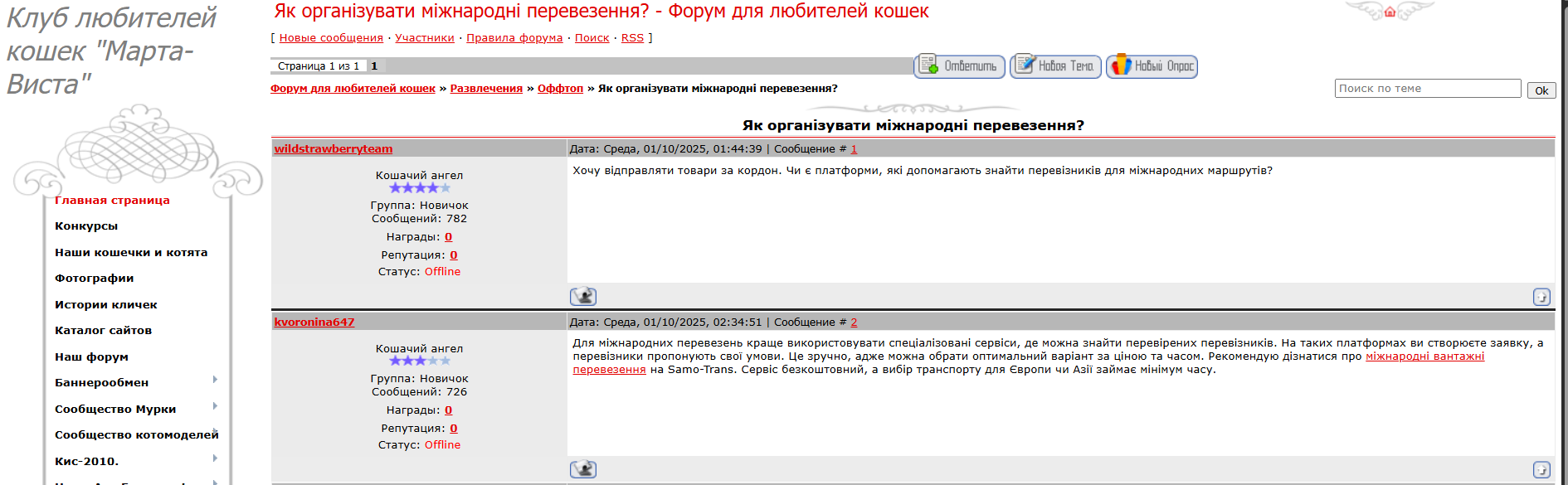Image resolution: width=1568 pixels, height=485 pixels.
Task: Open the Новые сообщения link
Action: point(331,38)
